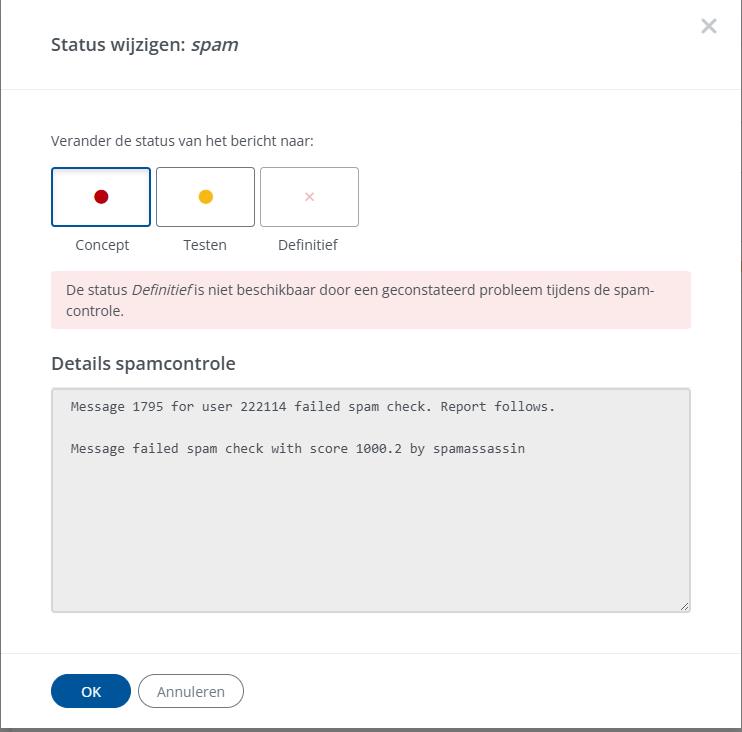Select the Testen status box
742x732 pixels.
[x=205, y=197]
